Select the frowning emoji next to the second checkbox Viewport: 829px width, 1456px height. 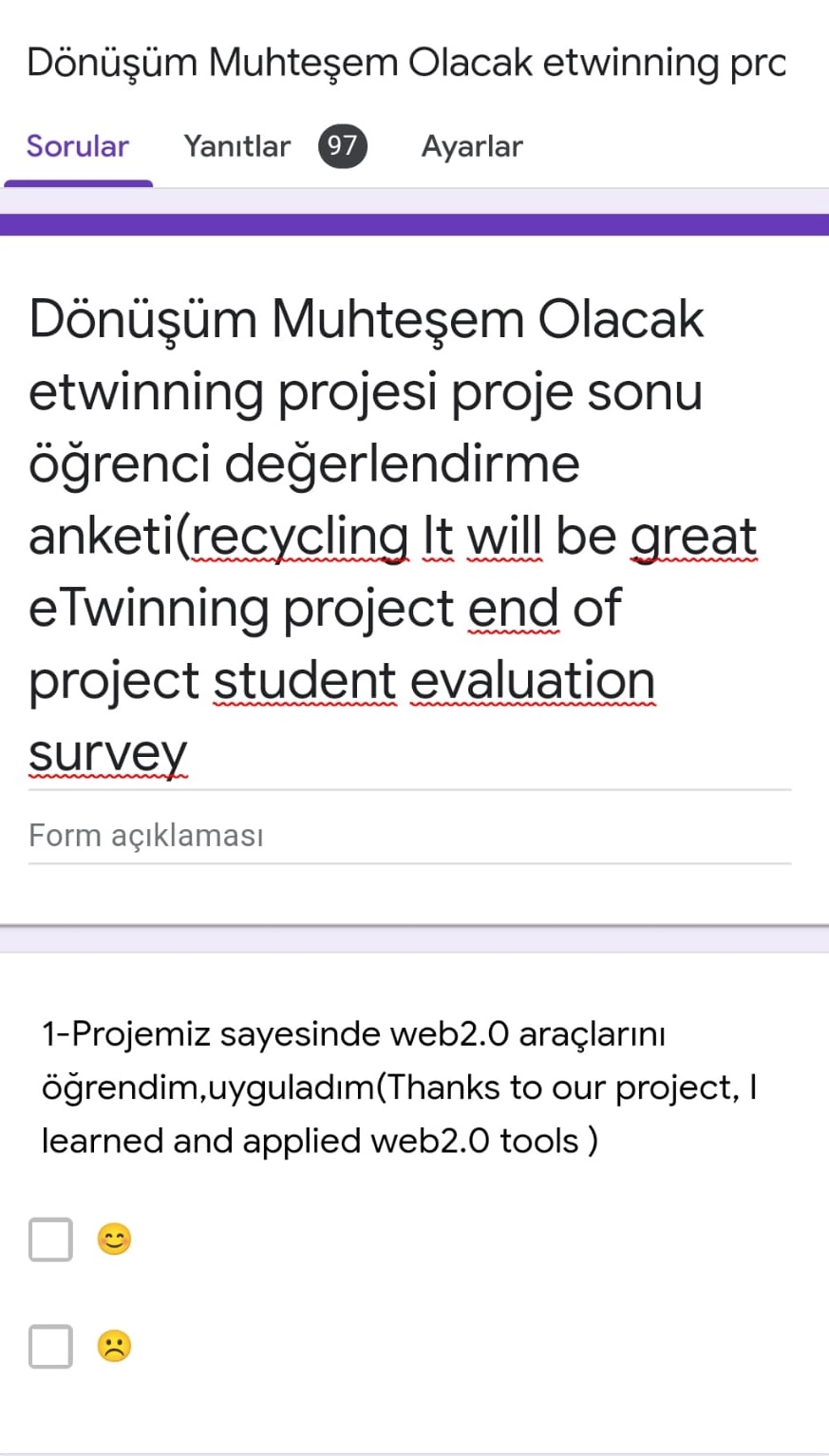click(112, 1346)
